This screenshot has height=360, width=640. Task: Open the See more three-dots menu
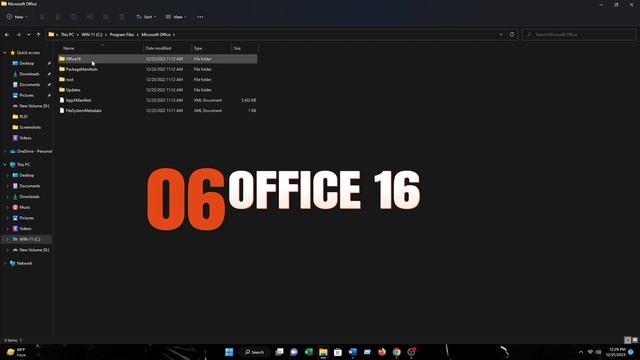tap(200, 17)
